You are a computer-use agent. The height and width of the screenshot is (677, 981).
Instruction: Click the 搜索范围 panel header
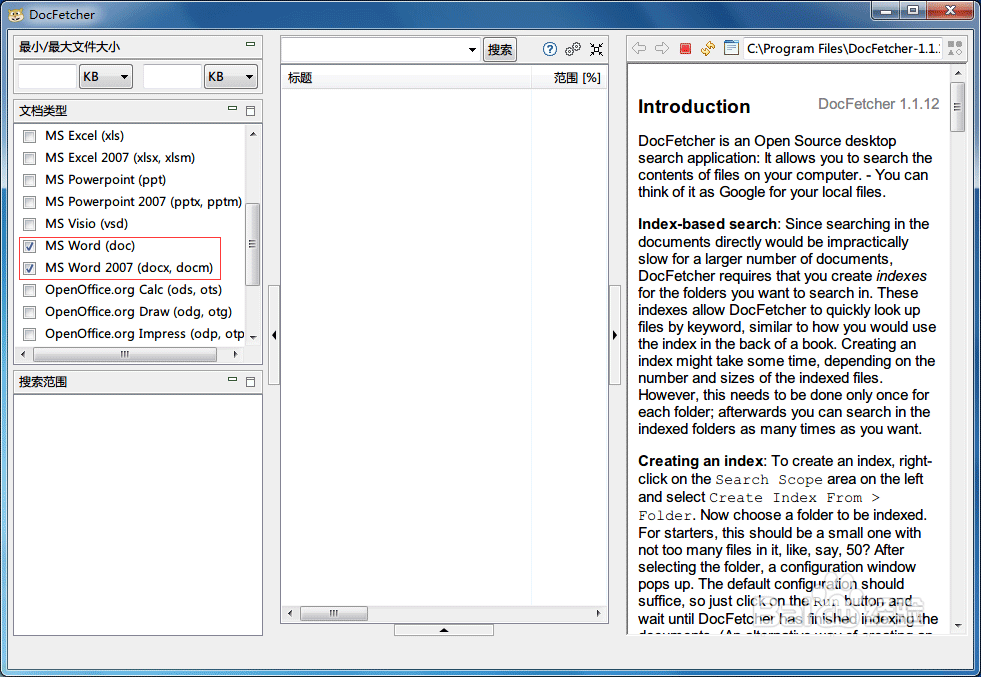pyautogui.click(x=138, y=382)
